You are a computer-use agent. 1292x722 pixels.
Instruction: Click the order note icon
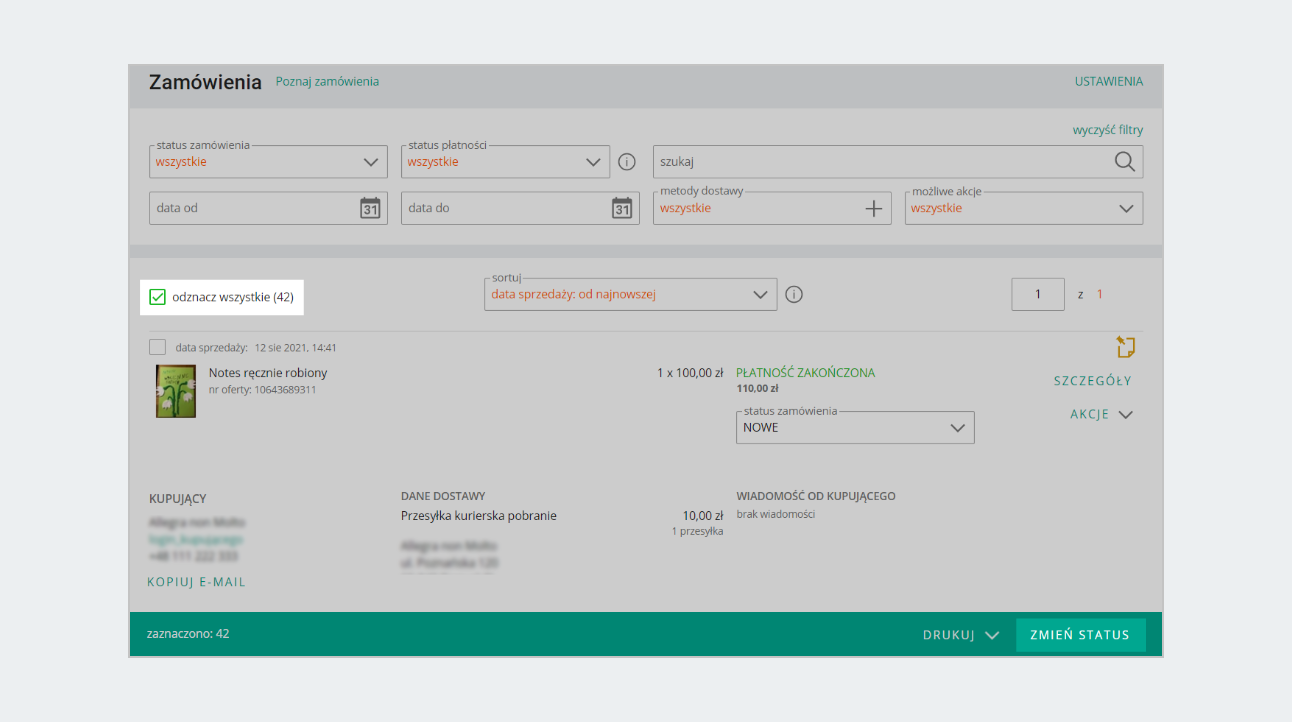1126,347
